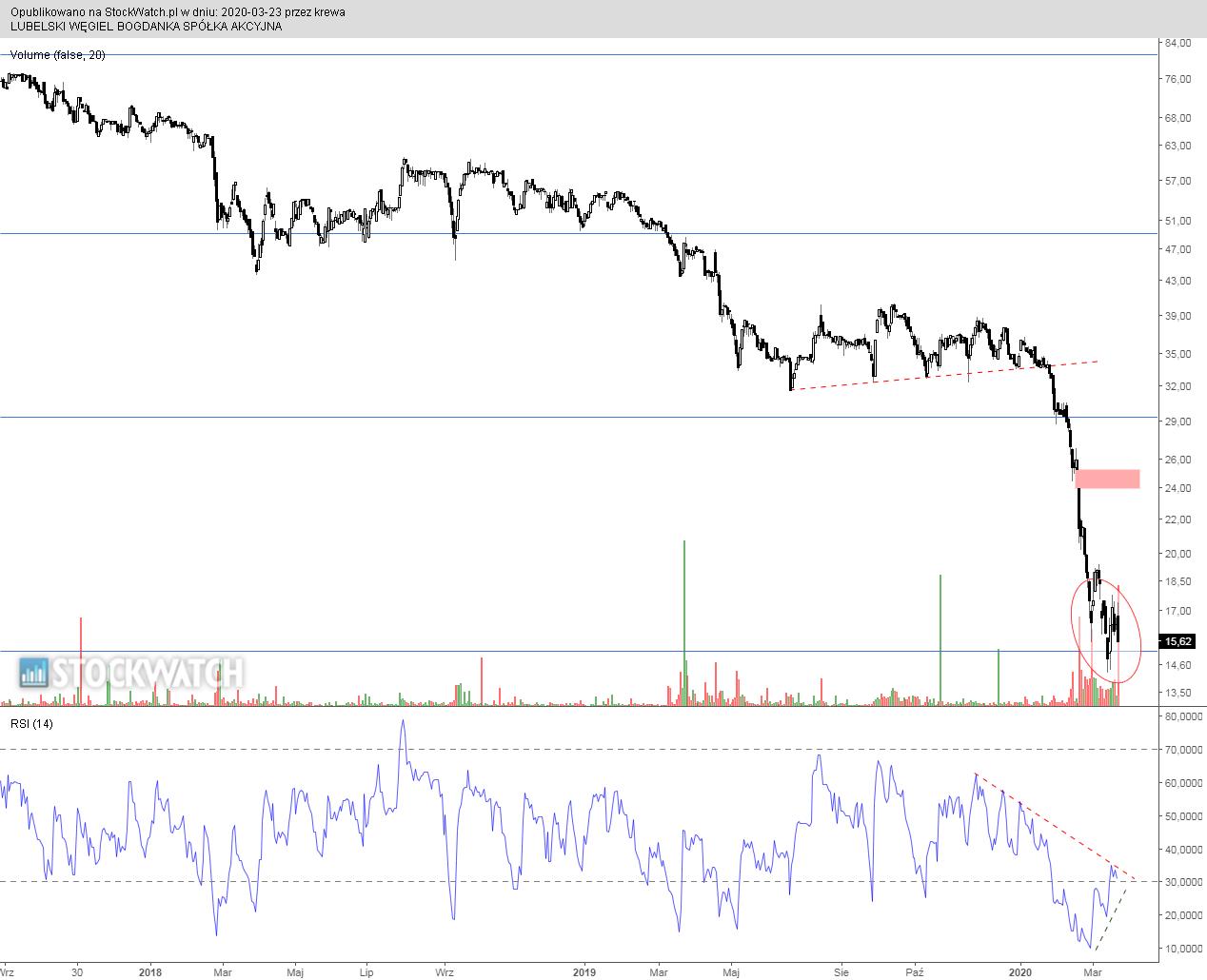Viewport: 1207px width, 980px height.
Task: Click the Volume (false, 20) indicator label
Action: (x=59, y=55)
